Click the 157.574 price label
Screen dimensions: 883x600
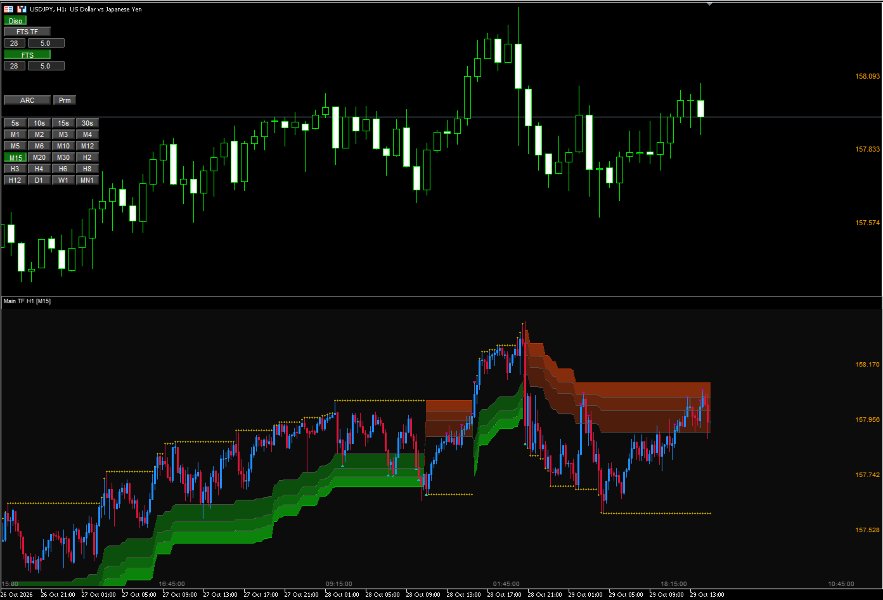click(867, 223)
